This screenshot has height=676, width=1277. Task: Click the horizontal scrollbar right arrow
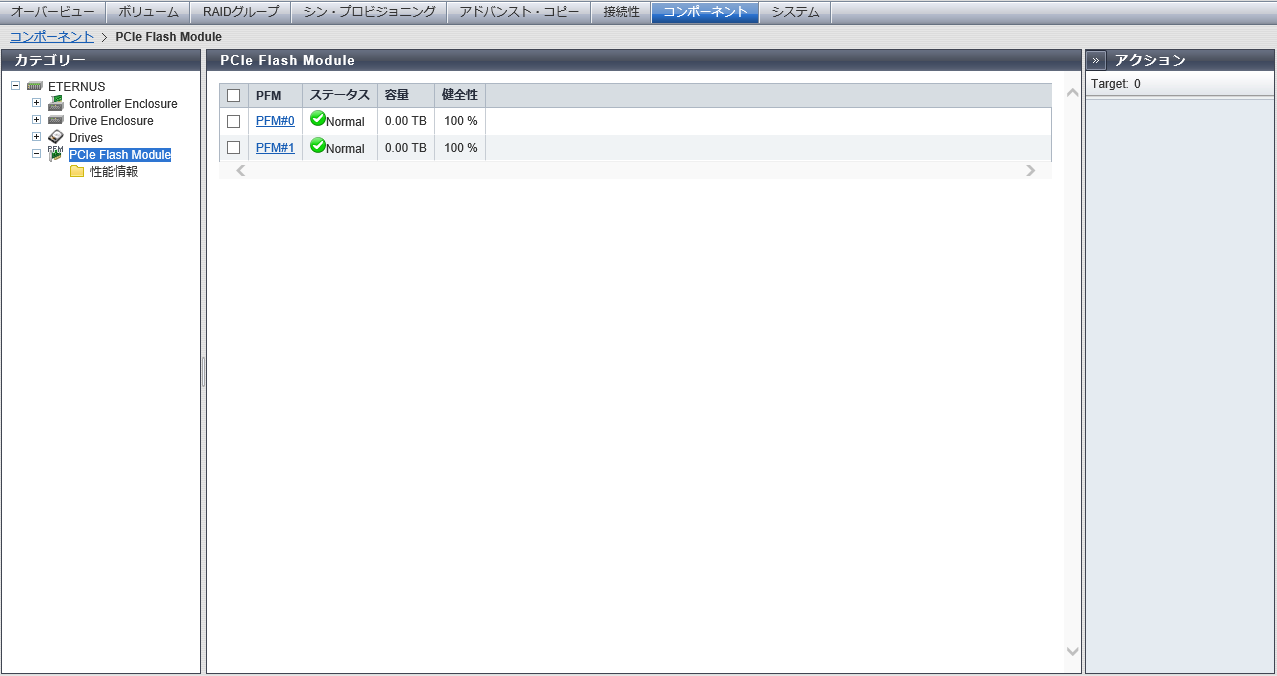pyautogui.click(x=1030, y=171)
